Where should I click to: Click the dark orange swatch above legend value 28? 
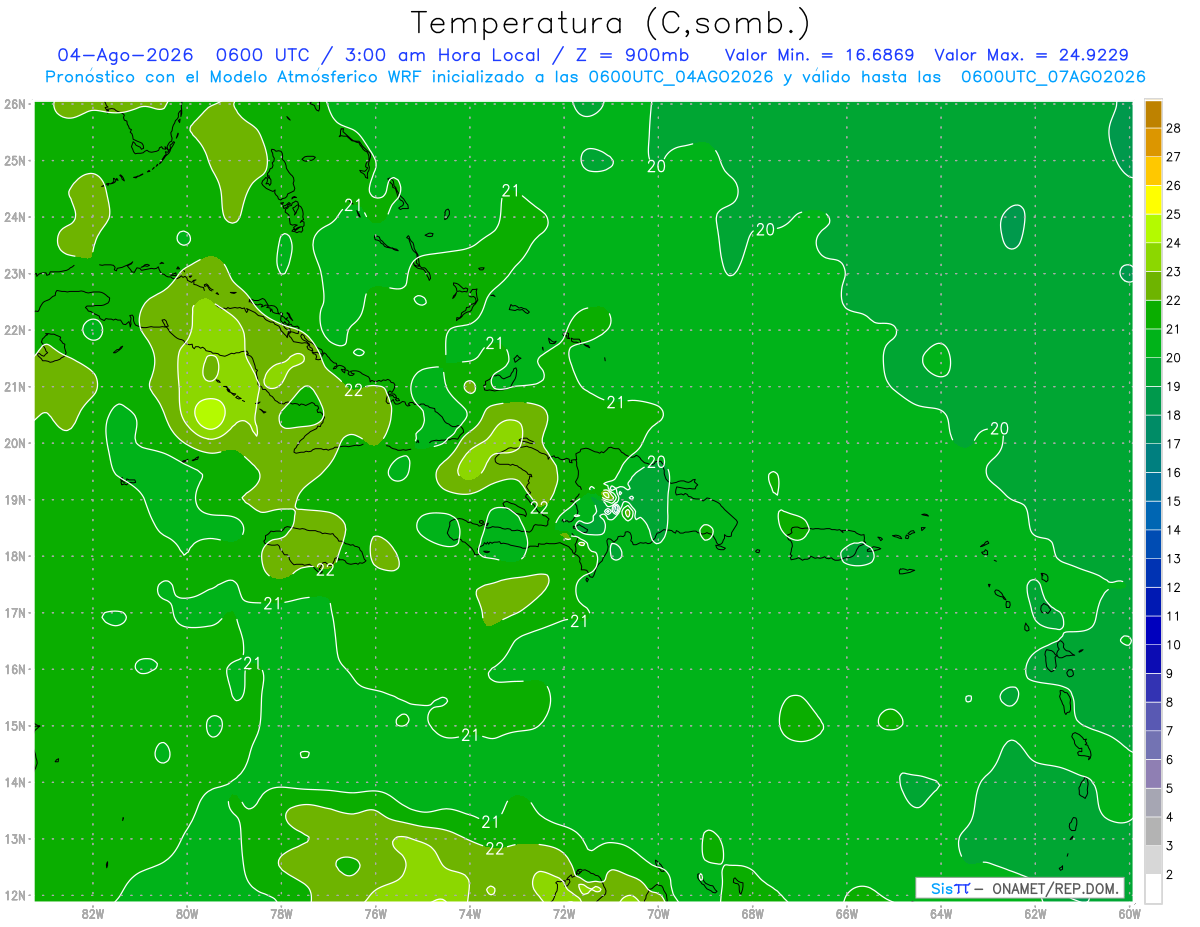tap(1152, 114)
